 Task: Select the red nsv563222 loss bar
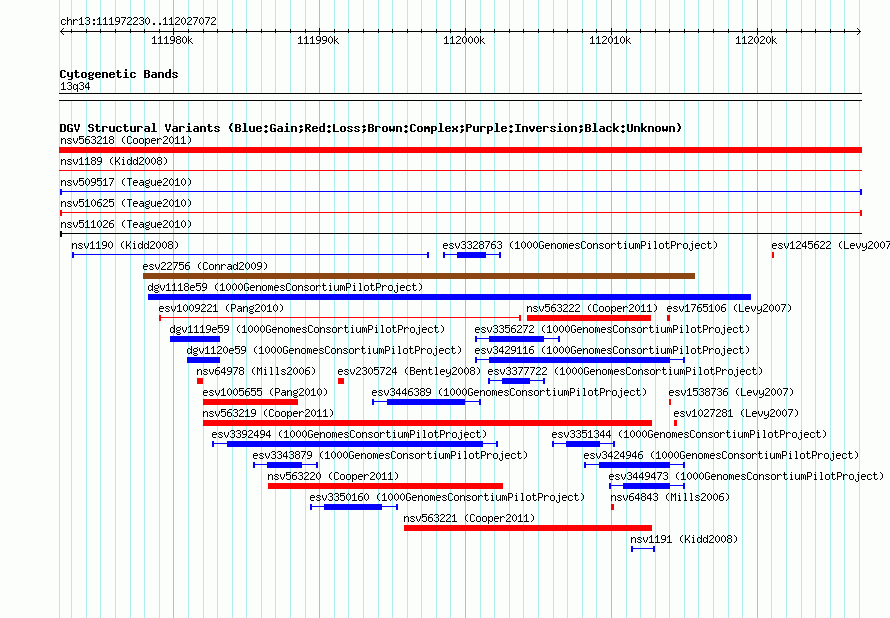[589, 318]
